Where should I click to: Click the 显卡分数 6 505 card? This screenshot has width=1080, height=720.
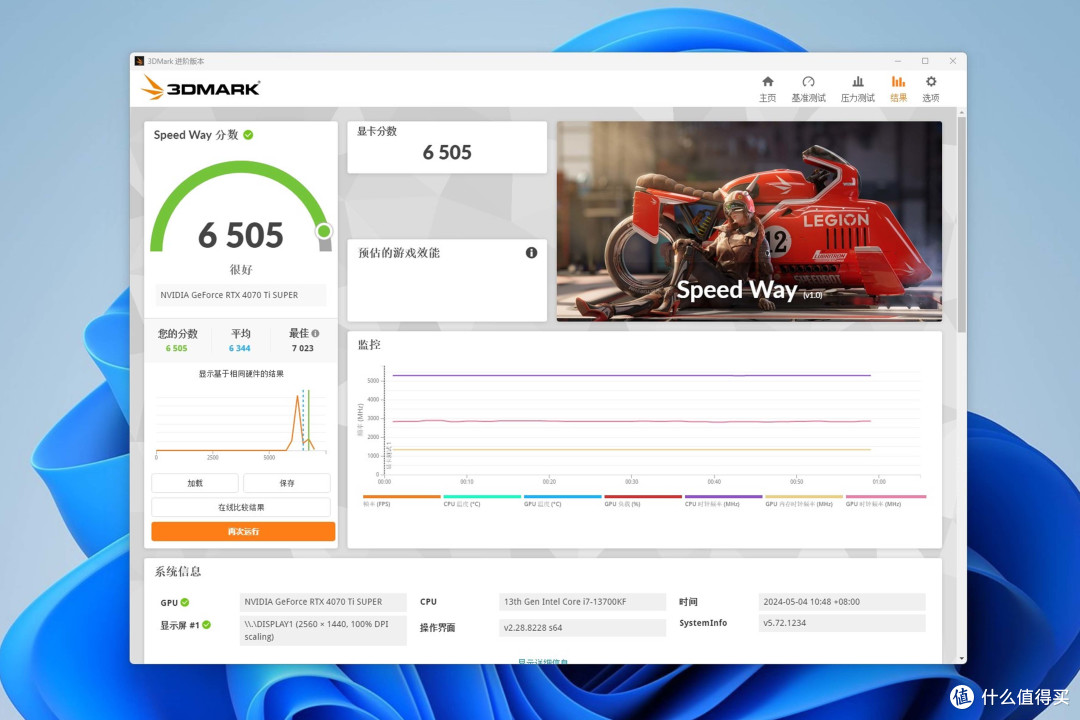(447, 147)
